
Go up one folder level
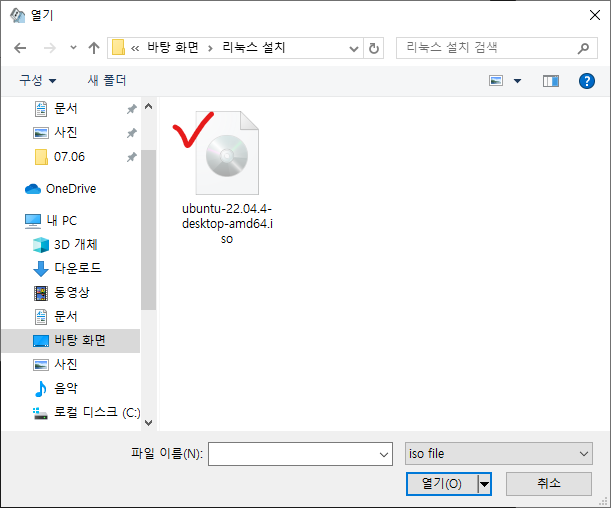pos(94,48)
